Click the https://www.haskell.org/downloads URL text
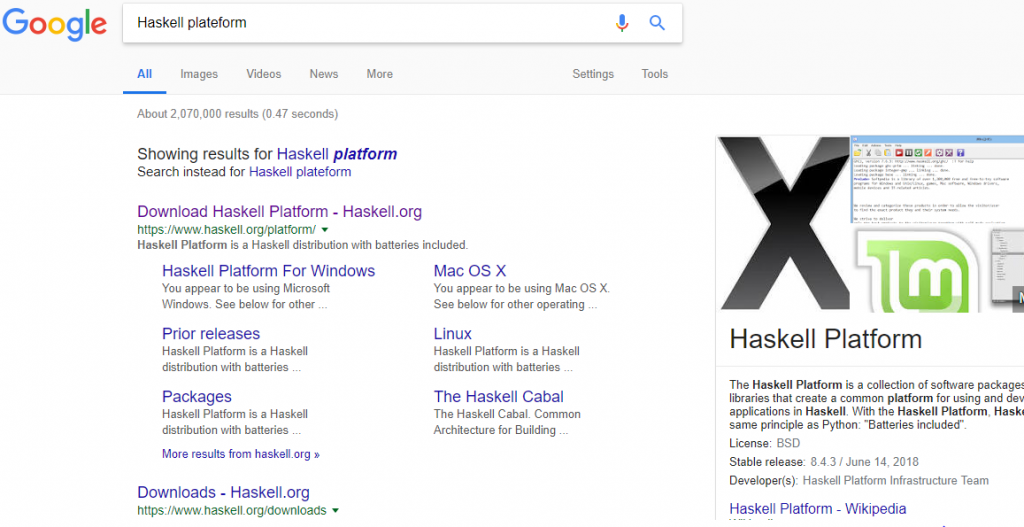The image size is (1024, 527). 232,511
